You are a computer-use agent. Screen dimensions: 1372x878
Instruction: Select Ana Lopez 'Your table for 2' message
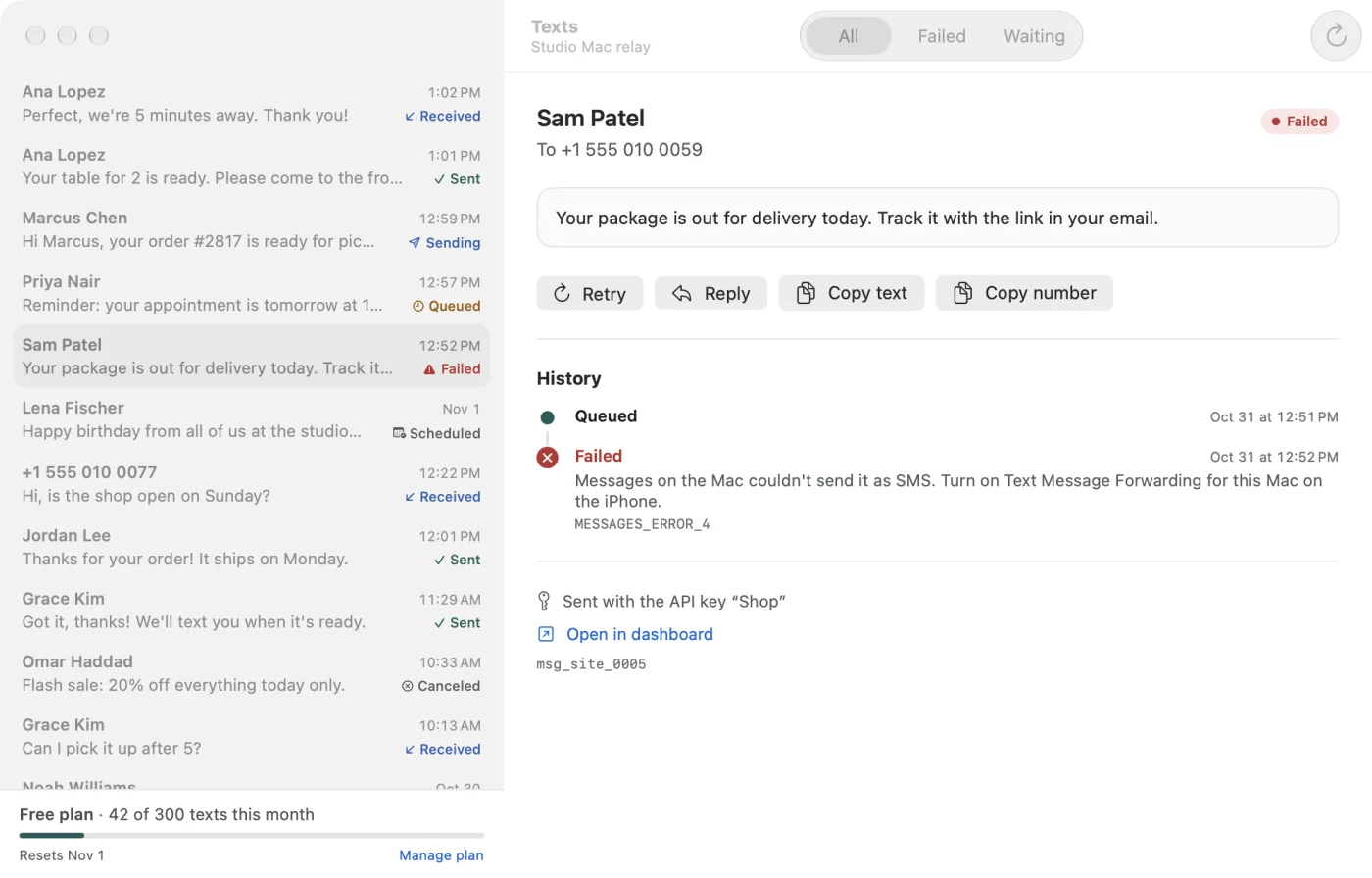point(251,167)
